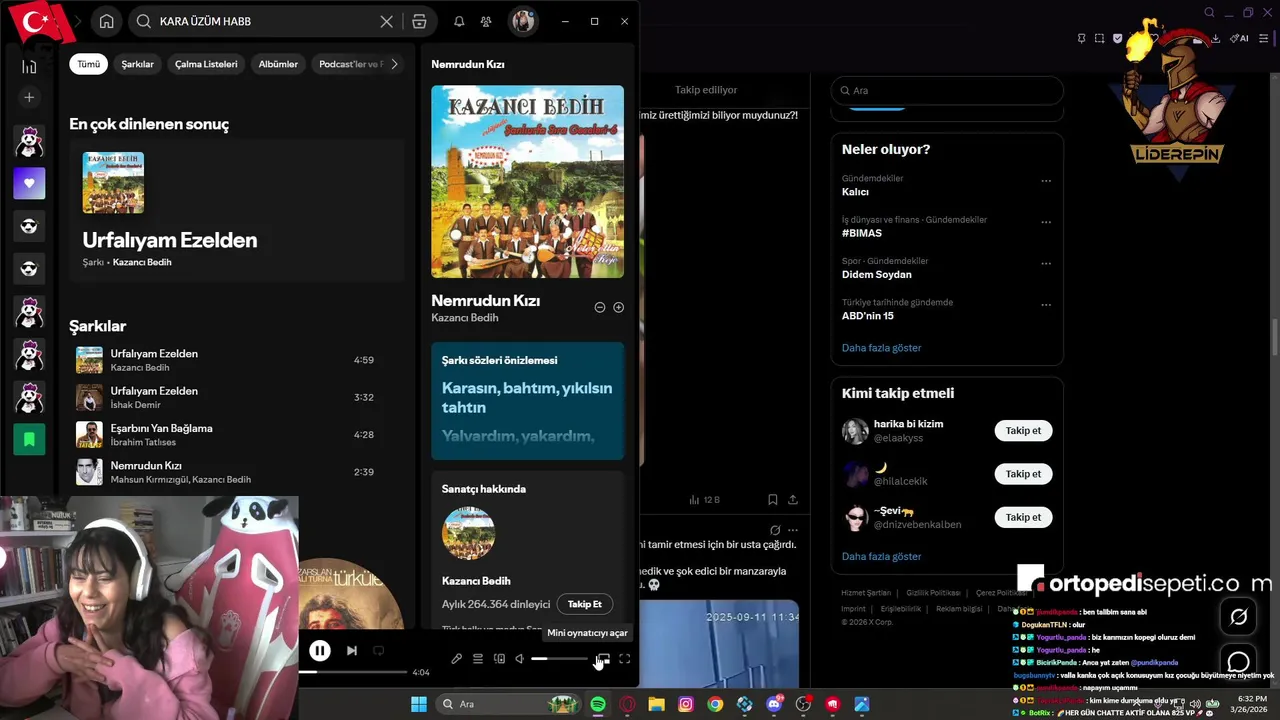Viewport: 1280px width, 720px height.
Task: Go to Spotify Home via house icon
Action: pos(106,21)
